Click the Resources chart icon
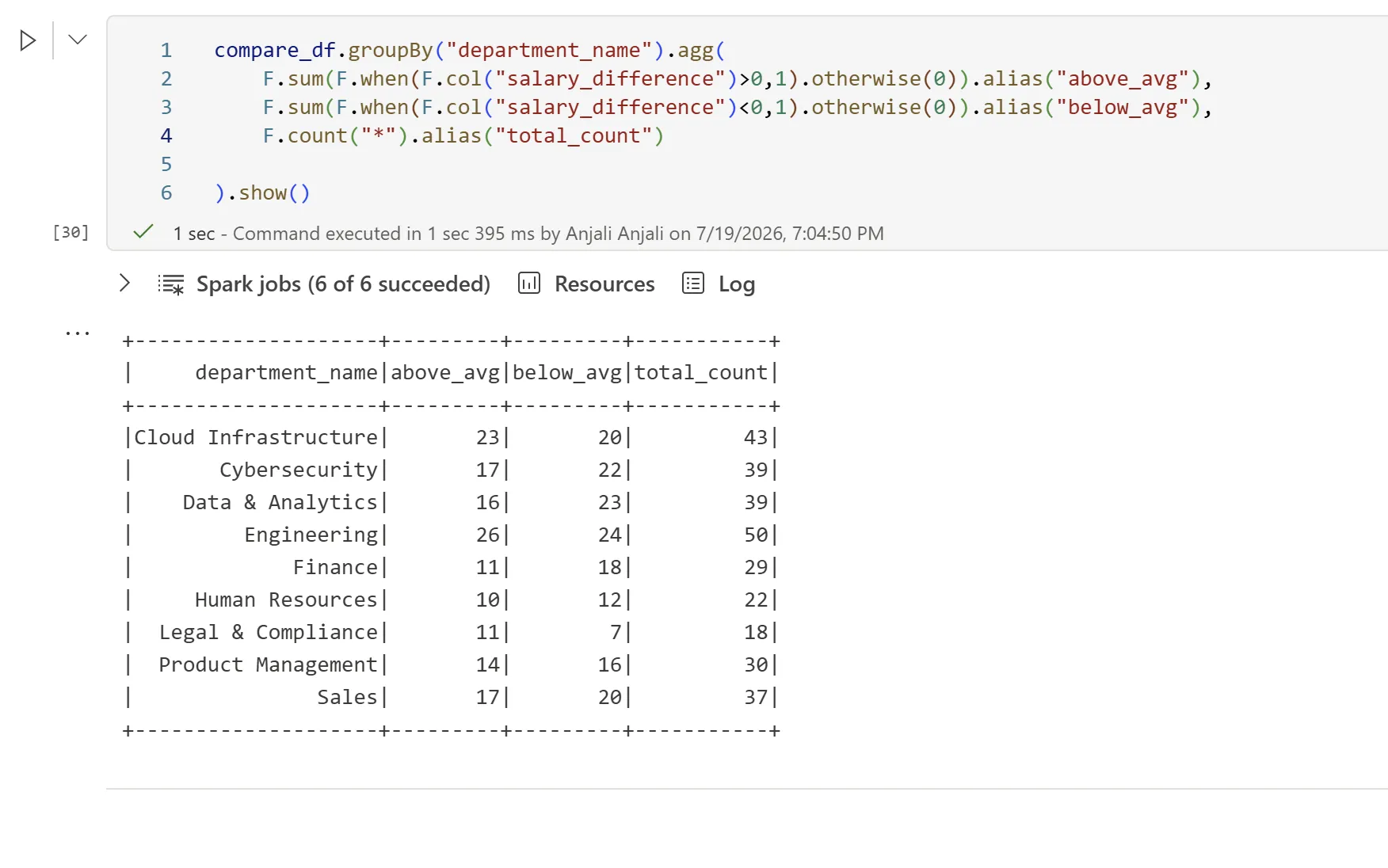Image resolution: width=1388 pixels, height=868 pixels. [529, 284]
